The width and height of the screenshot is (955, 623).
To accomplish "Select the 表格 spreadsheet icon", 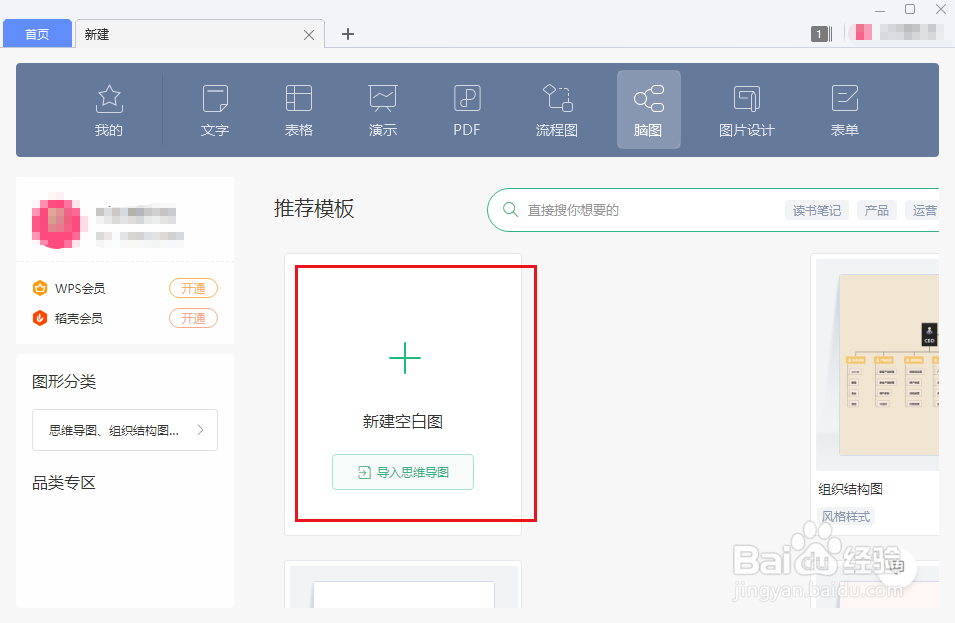I will coord(298,98).
